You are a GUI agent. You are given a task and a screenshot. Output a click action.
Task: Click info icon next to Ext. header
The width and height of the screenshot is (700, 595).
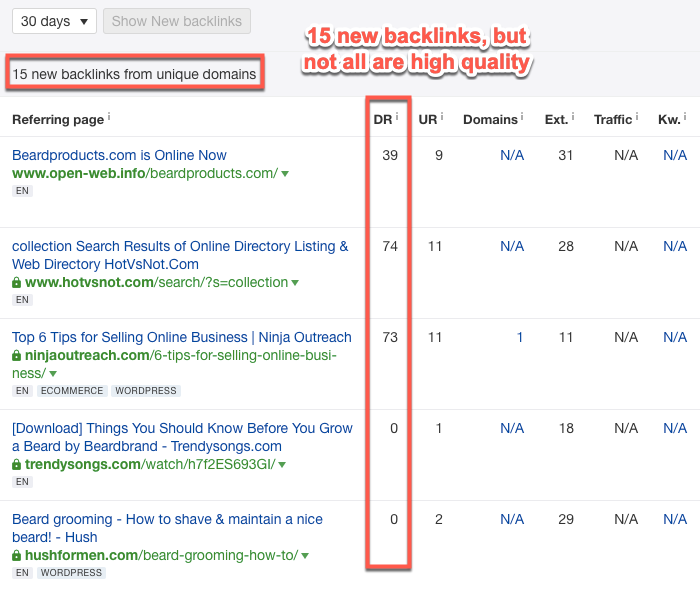pos(573,116)
